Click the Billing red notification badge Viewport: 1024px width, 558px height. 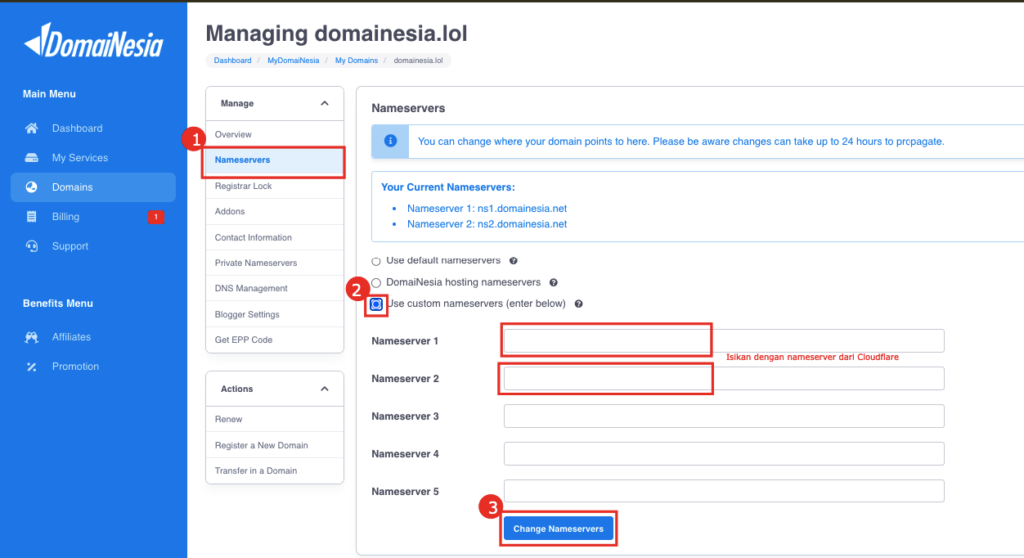[156, 217]
